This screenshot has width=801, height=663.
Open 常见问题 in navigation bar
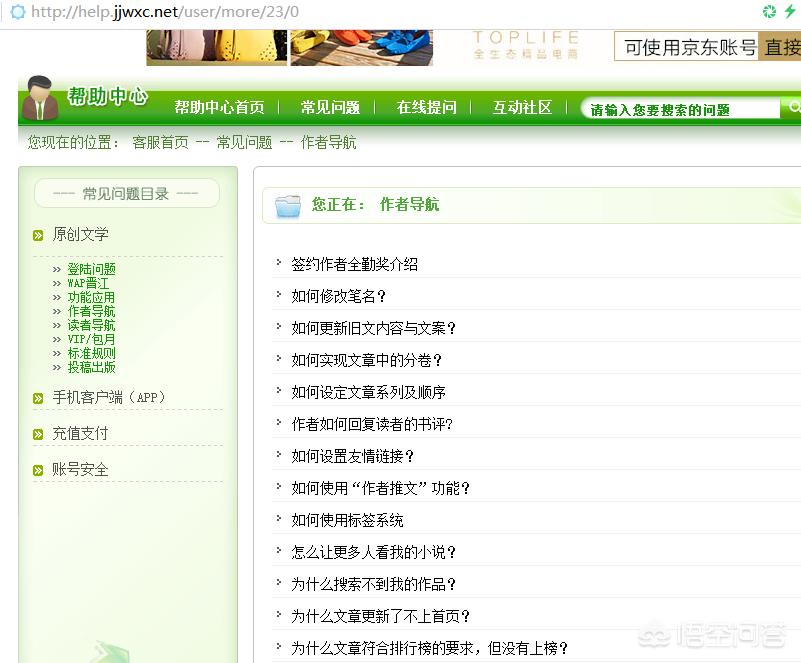330,107
